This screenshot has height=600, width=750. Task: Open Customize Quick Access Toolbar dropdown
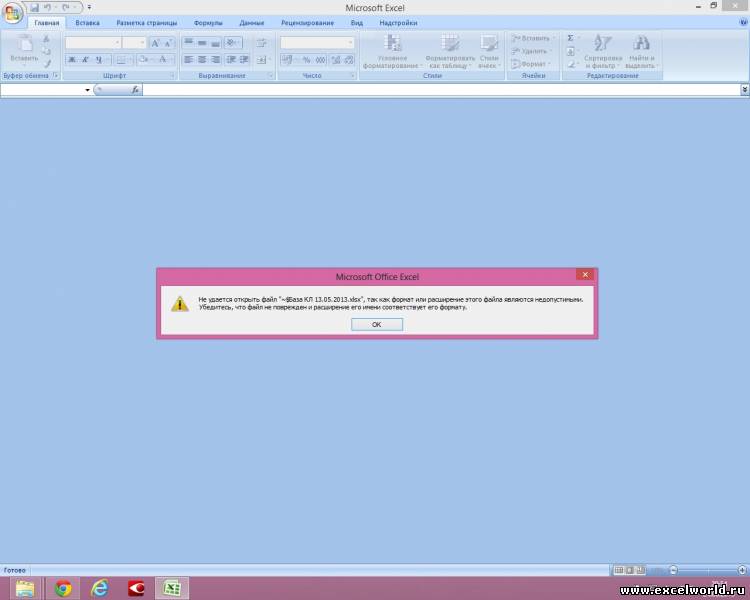(89, 8)
